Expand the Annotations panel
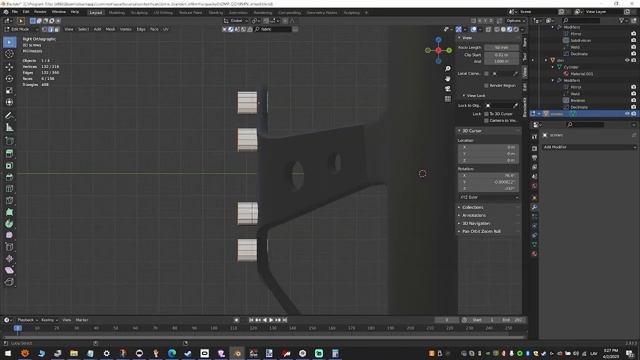Viewport: 640px width, 360px height. pos(474,215)
